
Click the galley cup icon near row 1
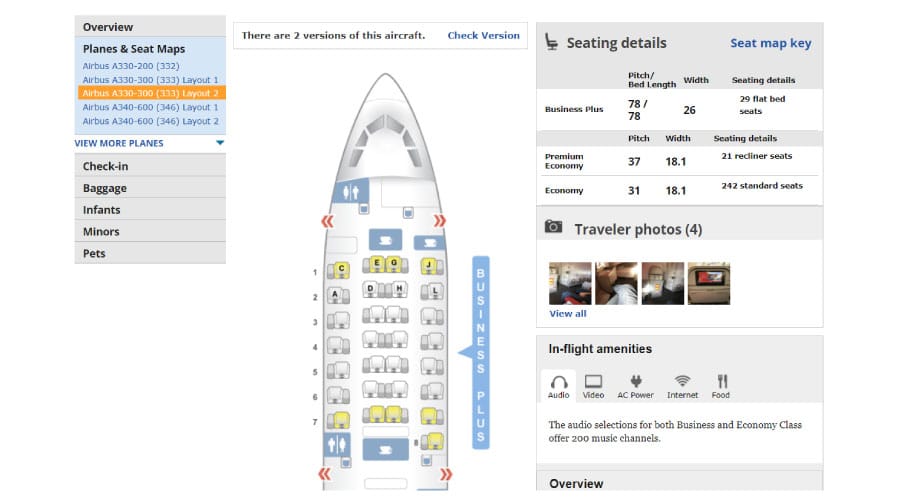click(385, 239)
